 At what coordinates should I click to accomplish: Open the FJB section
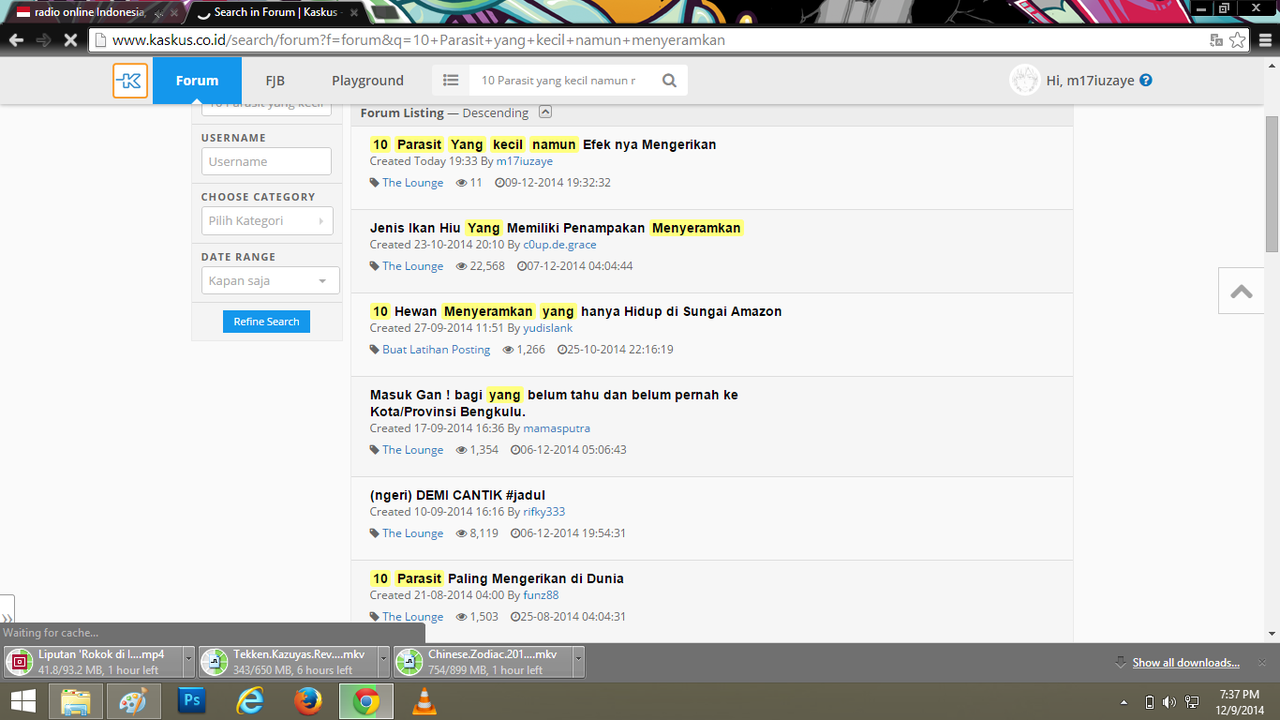point(275,80)
